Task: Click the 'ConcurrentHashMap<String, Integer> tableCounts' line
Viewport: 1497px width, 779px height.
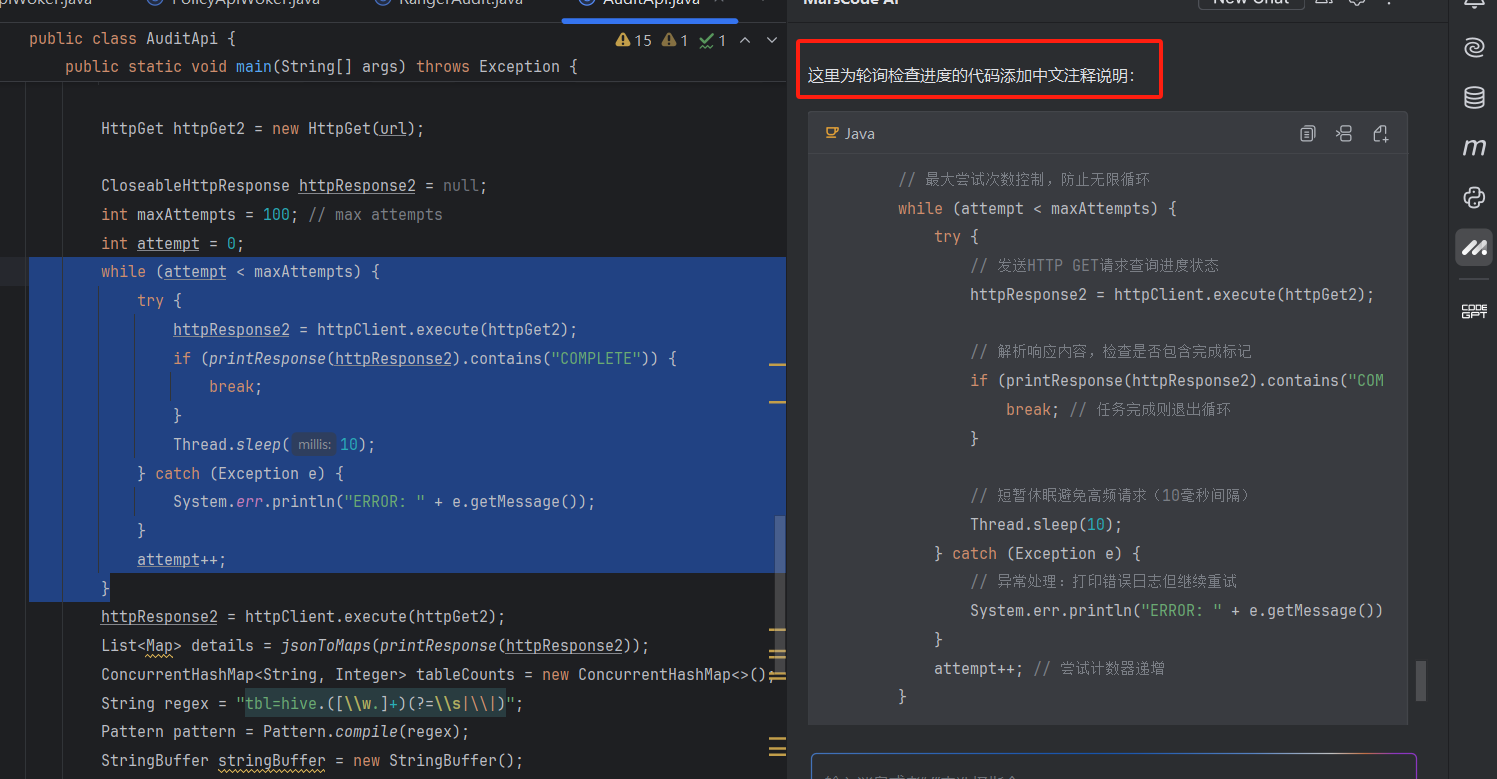Action: [437, 675]
